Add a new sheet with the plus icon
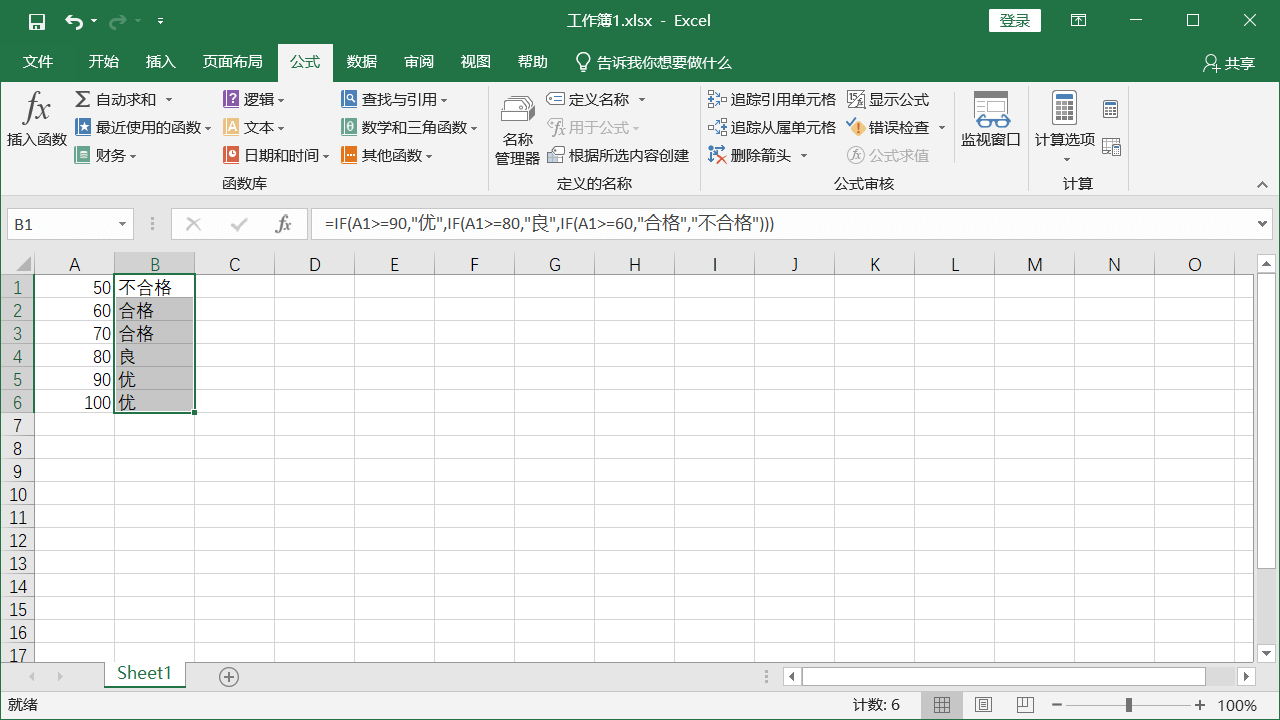Image resolution: width=1280 pixels, height=720 pixels. tap(229, 677)
